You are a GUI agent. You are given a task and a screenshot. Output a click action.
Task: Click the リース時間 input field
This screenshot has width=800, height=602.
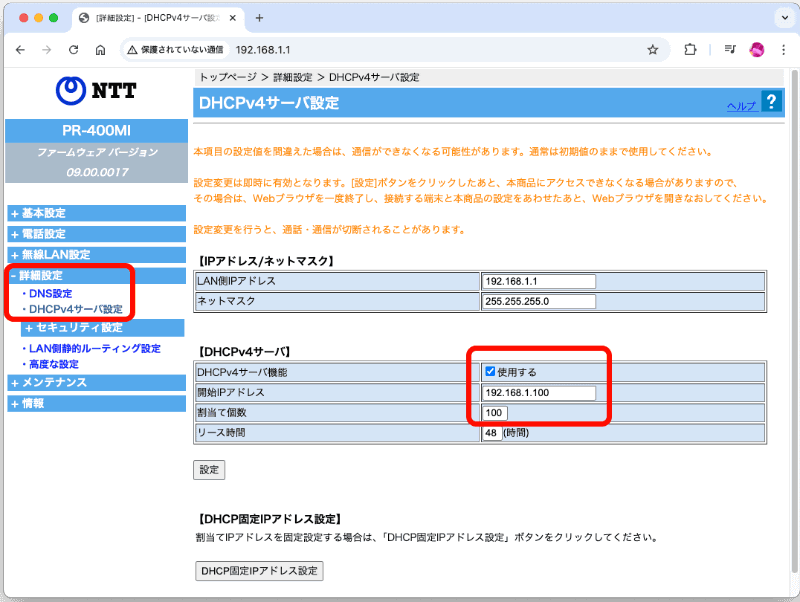(x=494, y=434)
